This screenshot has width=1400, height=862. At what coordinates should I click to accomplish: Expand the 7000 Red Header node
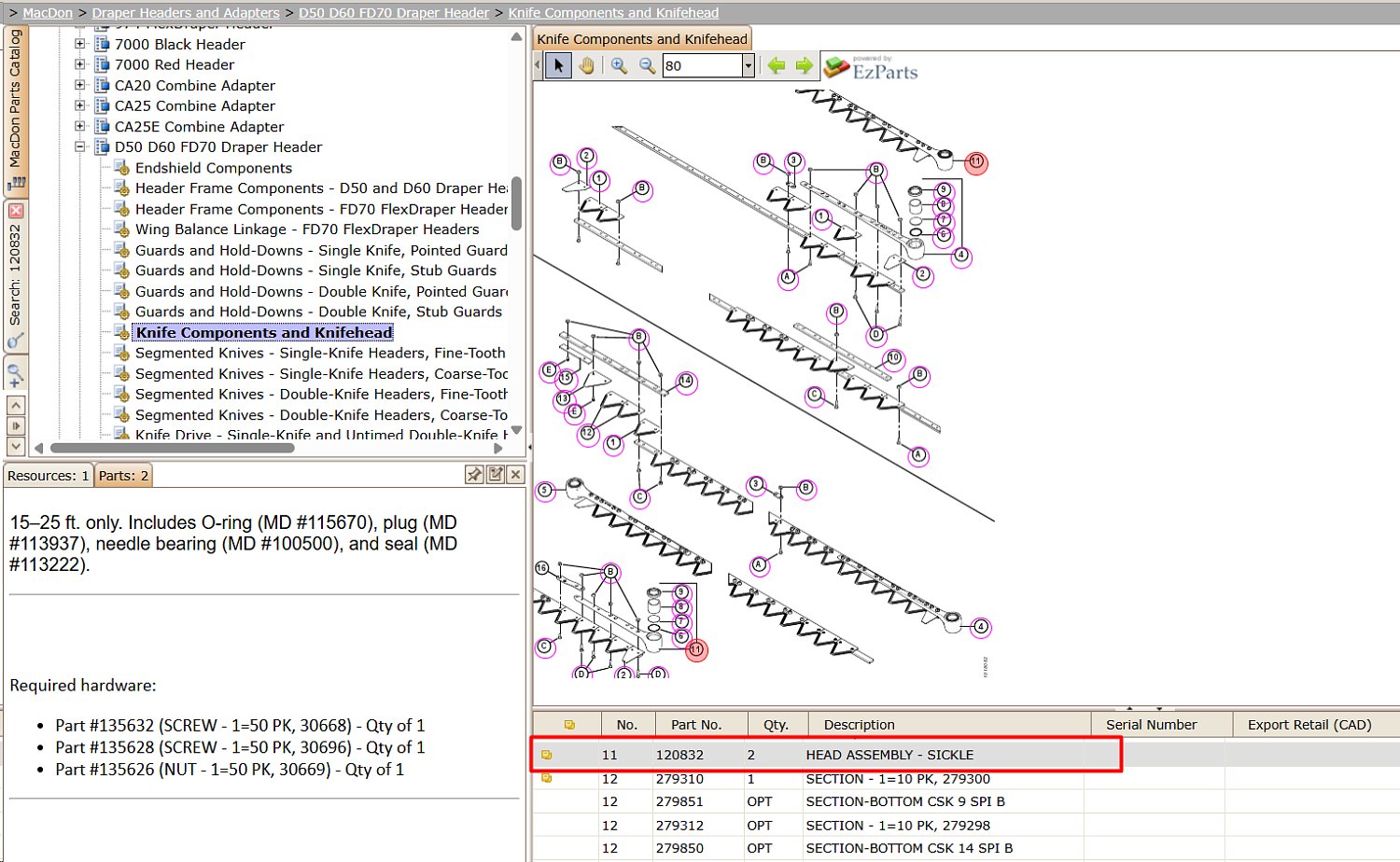pos(80,65)
